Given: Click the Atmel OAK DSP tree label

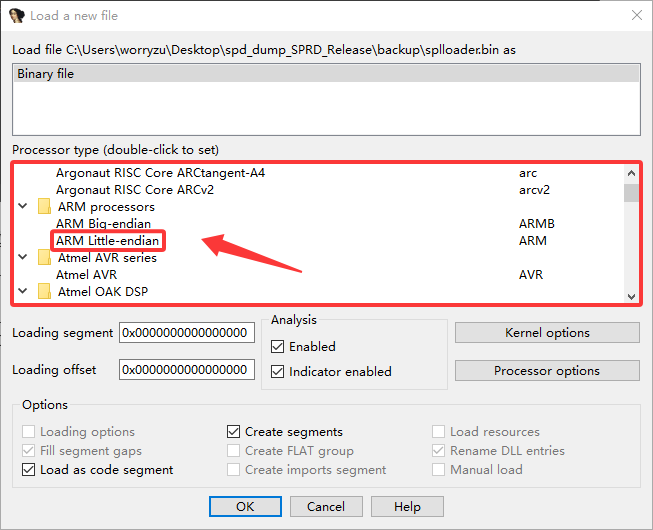Looking at the screenshot, I should coord(103,291).
